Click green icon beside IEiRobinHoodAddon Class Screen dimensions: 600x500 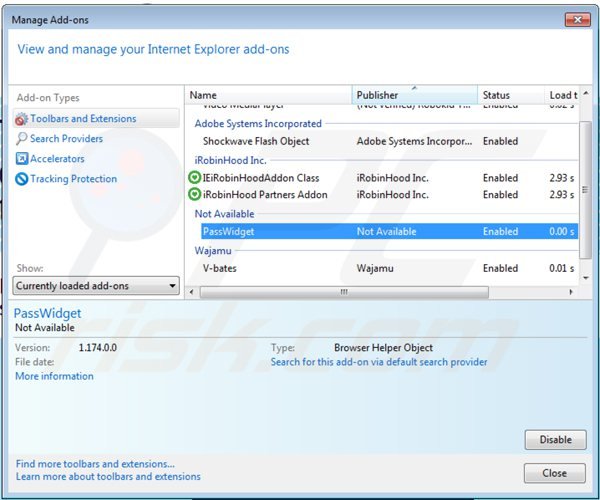[x=194, y=178]
